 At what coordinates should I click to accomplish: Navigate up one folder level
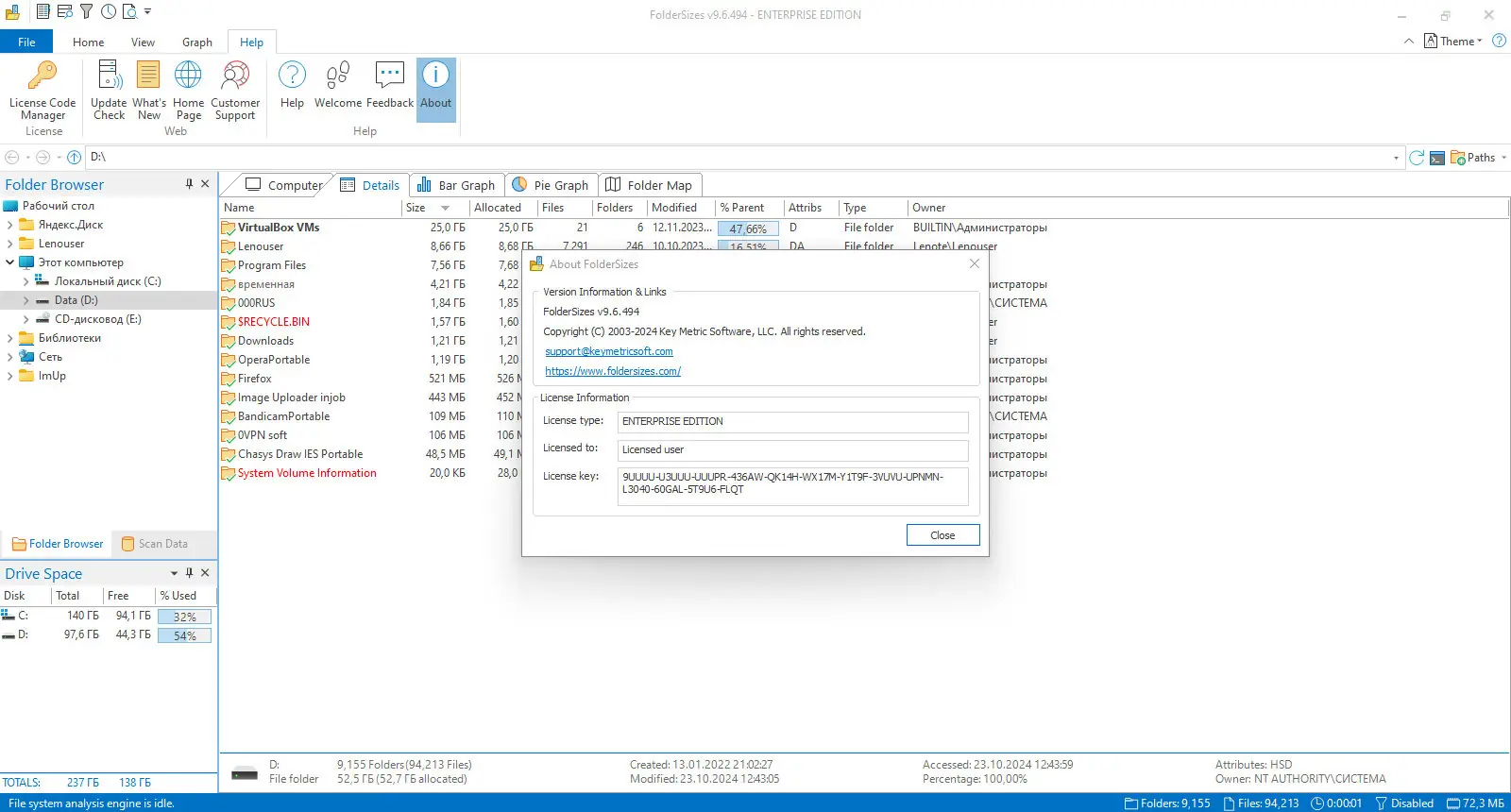(74, 157)
